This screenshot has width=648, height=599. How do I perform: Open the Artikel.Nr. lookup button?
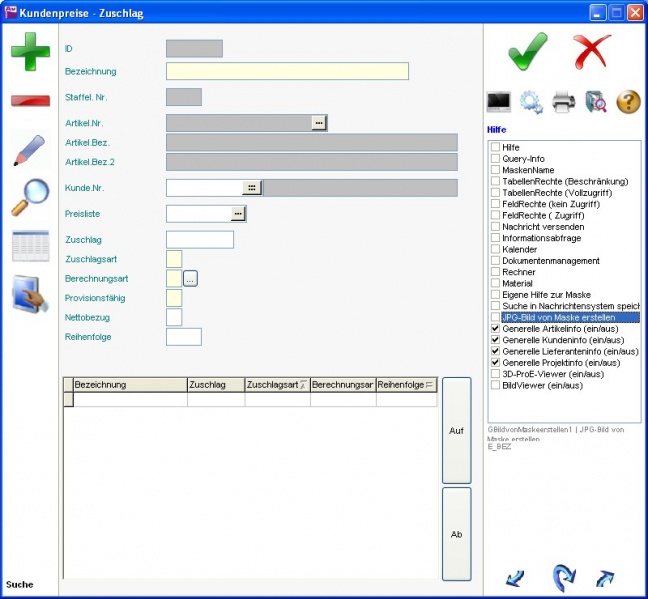[x=319, y=123]
